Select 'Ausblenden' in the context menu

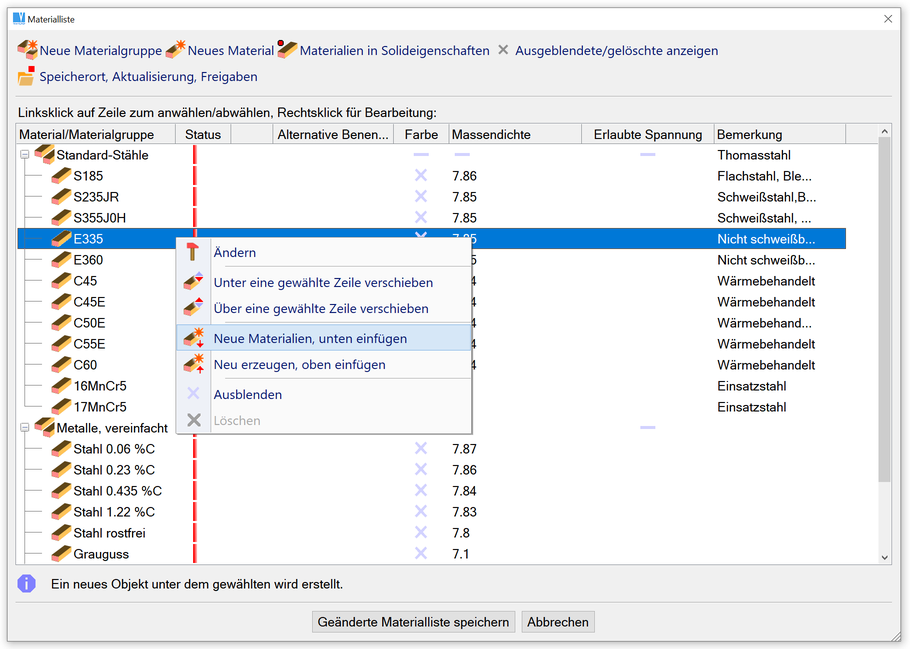(248, 395)
